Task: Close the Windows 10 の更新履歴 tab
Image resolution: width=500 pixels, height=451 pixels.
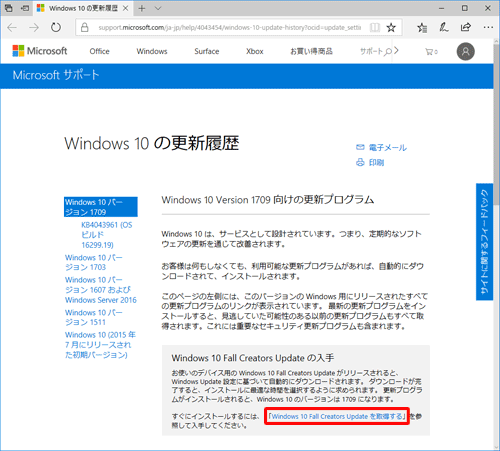Action: [126, 8]
